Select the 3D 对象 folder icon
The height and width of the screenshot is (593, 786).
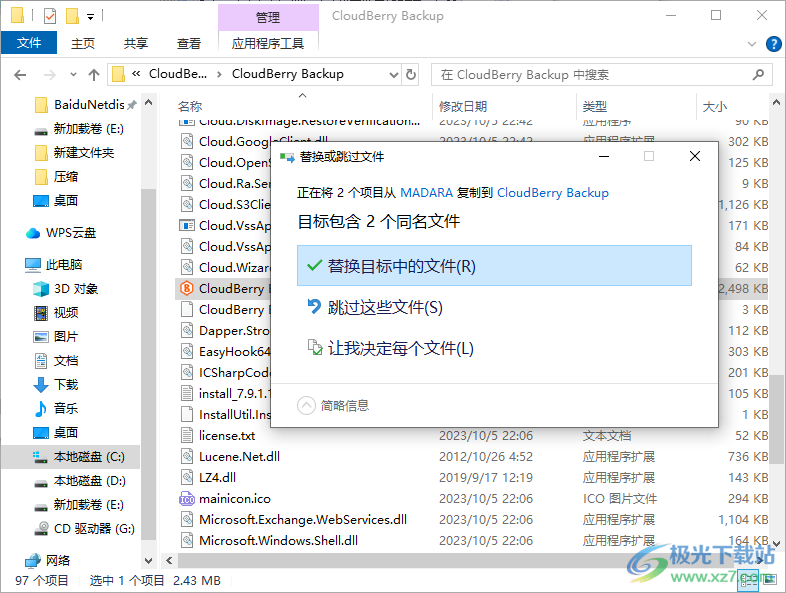pyautogui.click(x=41, y=289)
